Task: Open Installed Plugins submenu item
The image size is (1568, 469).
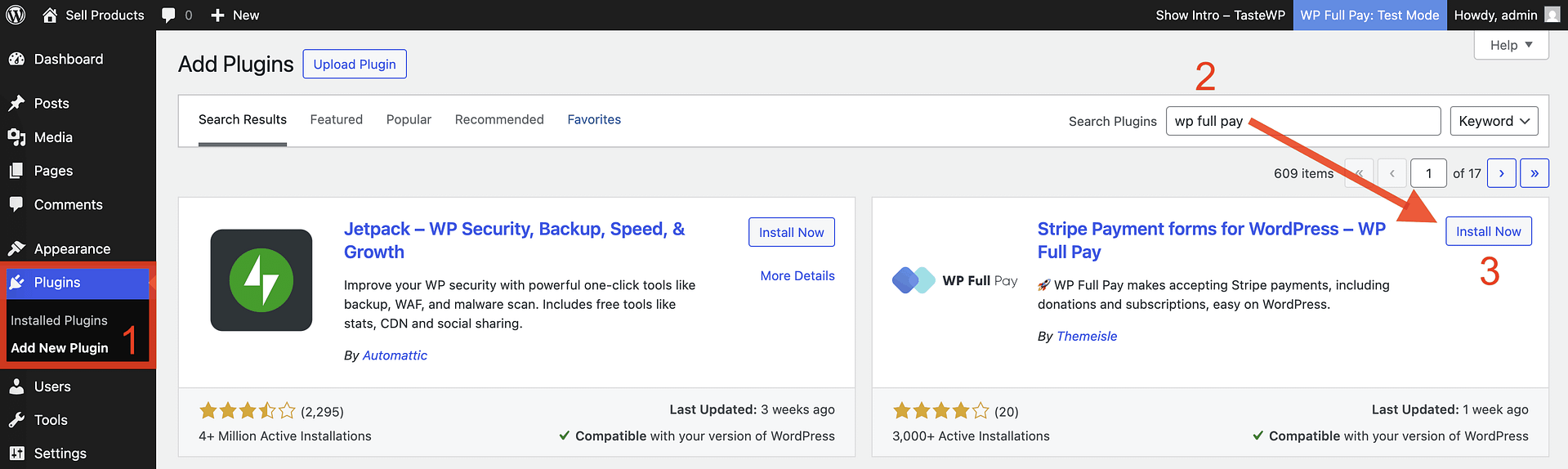Action: pos(59,320)
